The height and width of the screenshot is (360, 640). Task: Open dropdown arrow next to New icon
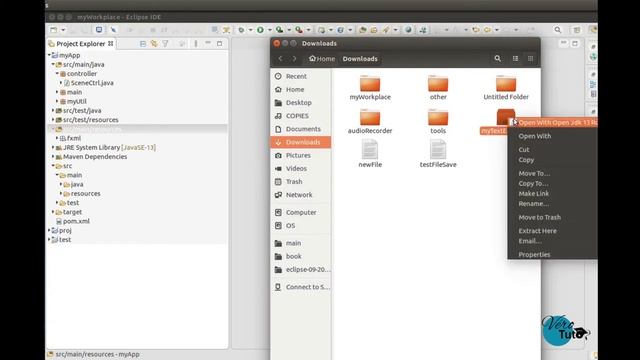pyautogui.click(x=63, y=30)
